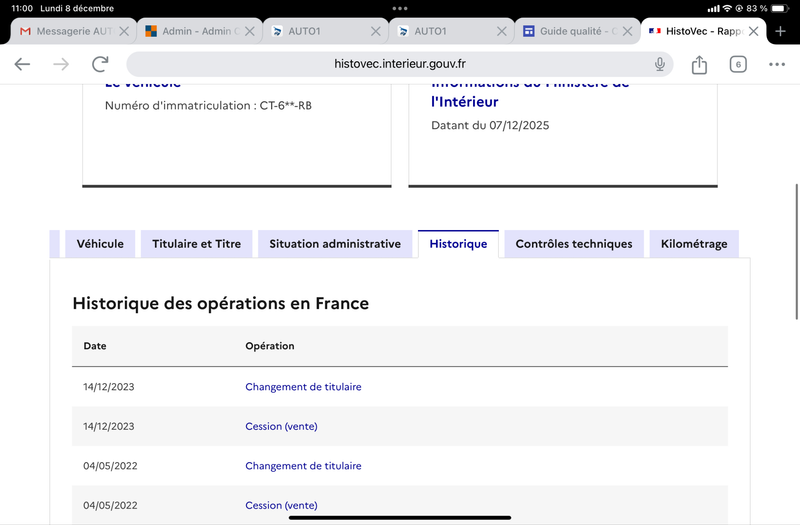
Task: Open the three-dot browser menu
Action: pyautogui.click(x=777, y=64)
